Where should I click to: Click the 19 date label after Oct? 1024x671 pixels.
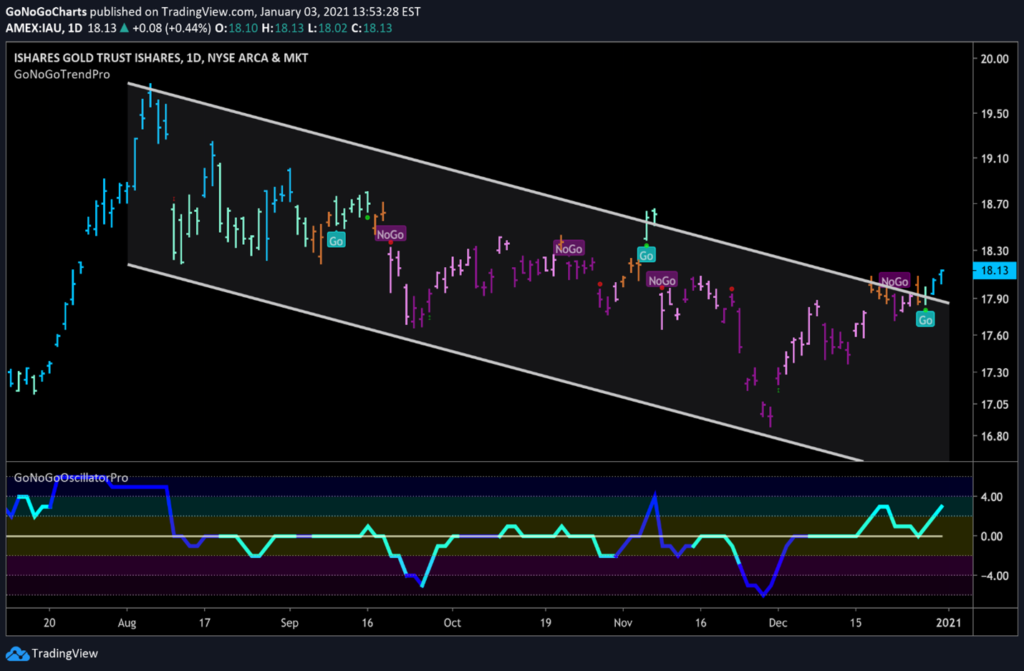545,623
